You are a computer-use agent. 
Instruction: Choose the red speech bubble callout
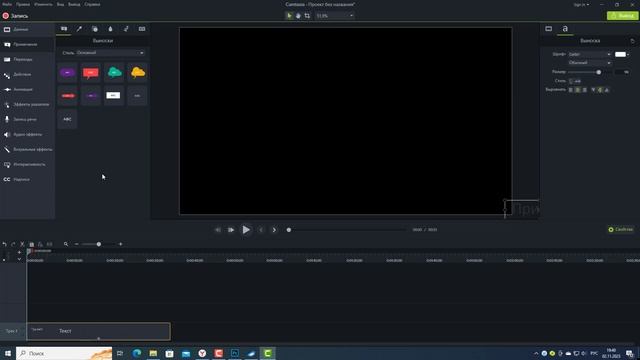click(91, 73)
